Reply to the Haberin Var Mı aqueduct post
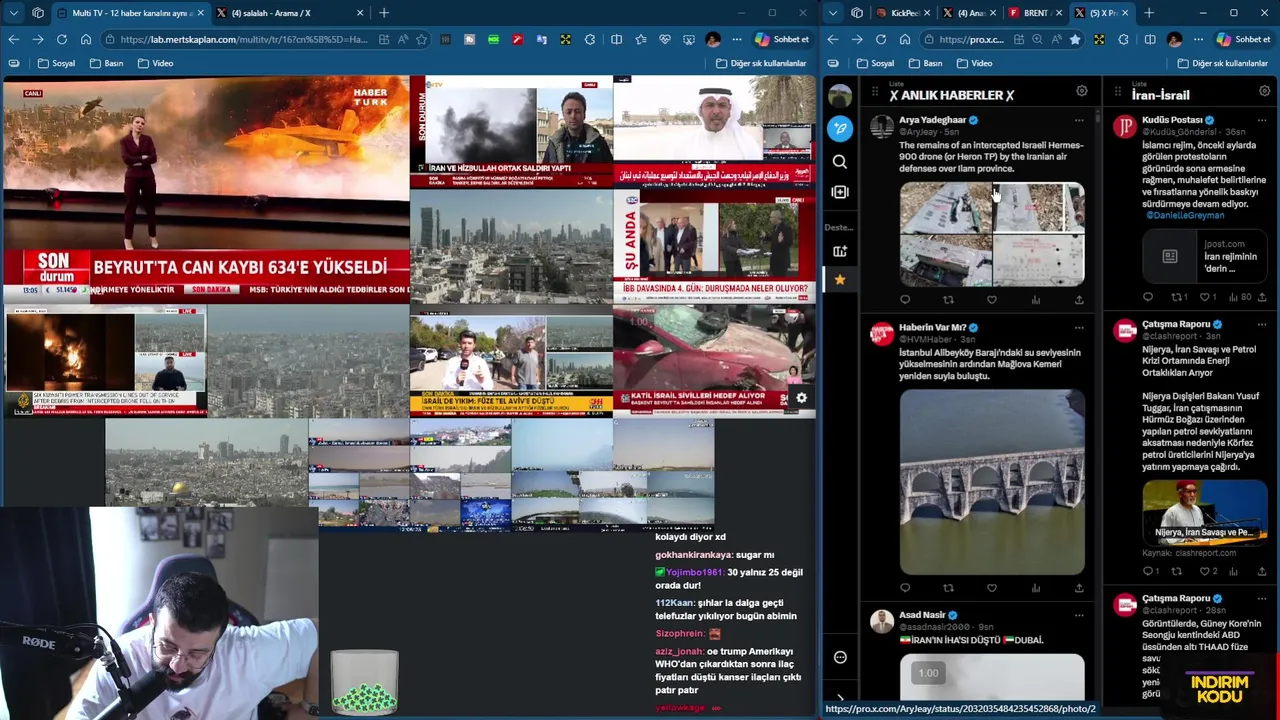Screen dimensions: 1280x720 pos(905,588)
